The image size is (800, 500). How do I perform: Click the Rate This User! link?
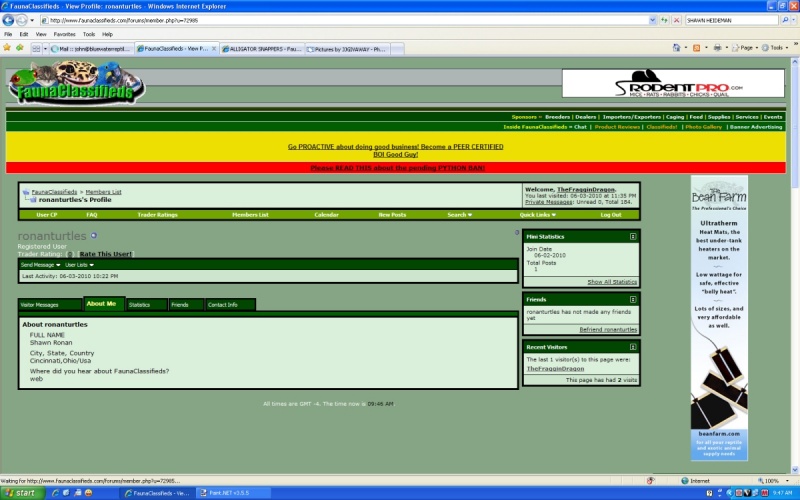[x=106, y=254]
